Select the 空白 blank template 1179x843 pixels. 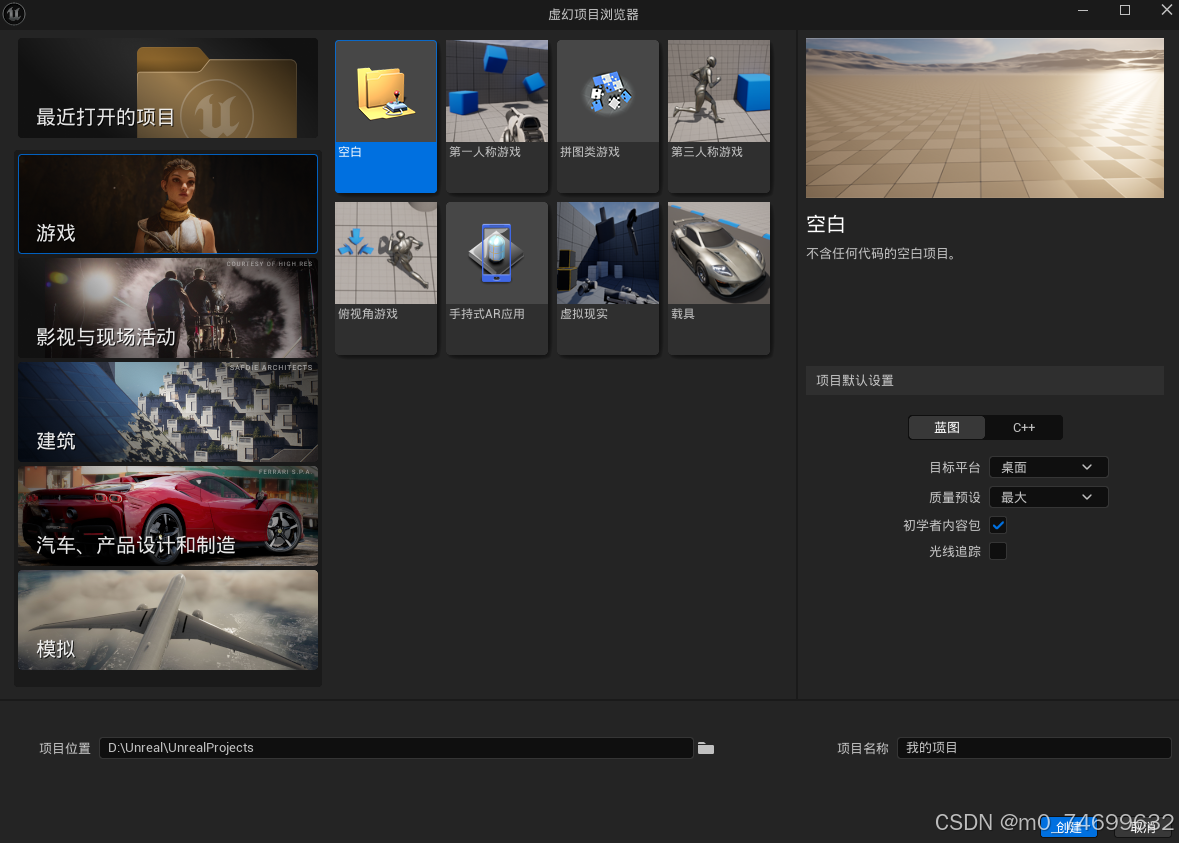[386, 117]
